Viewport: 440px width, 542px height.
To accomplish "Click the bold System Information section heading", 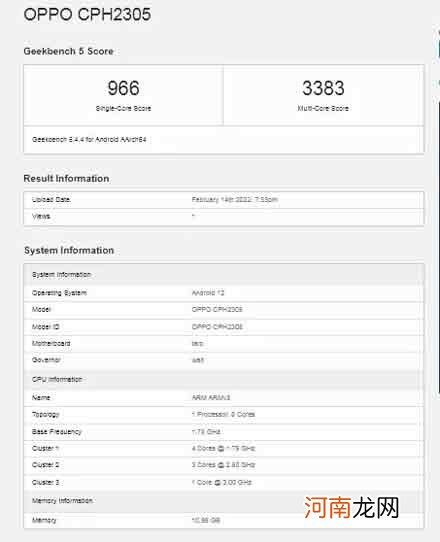I will (69, 250).
